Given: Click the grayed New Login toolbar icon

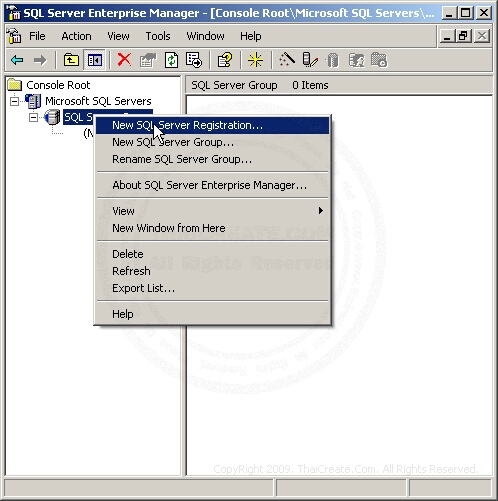Looking at the screenshot, I should pyautogui.click(x=356, y=61).
